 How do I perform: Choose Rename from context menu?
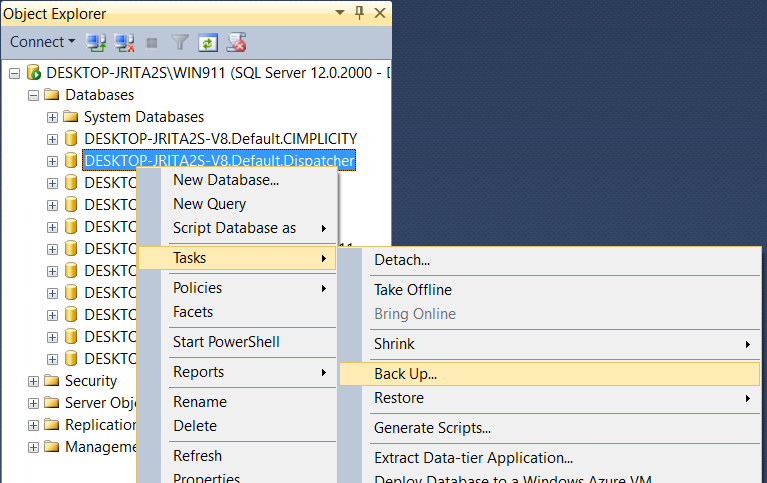tap(237, 402)
